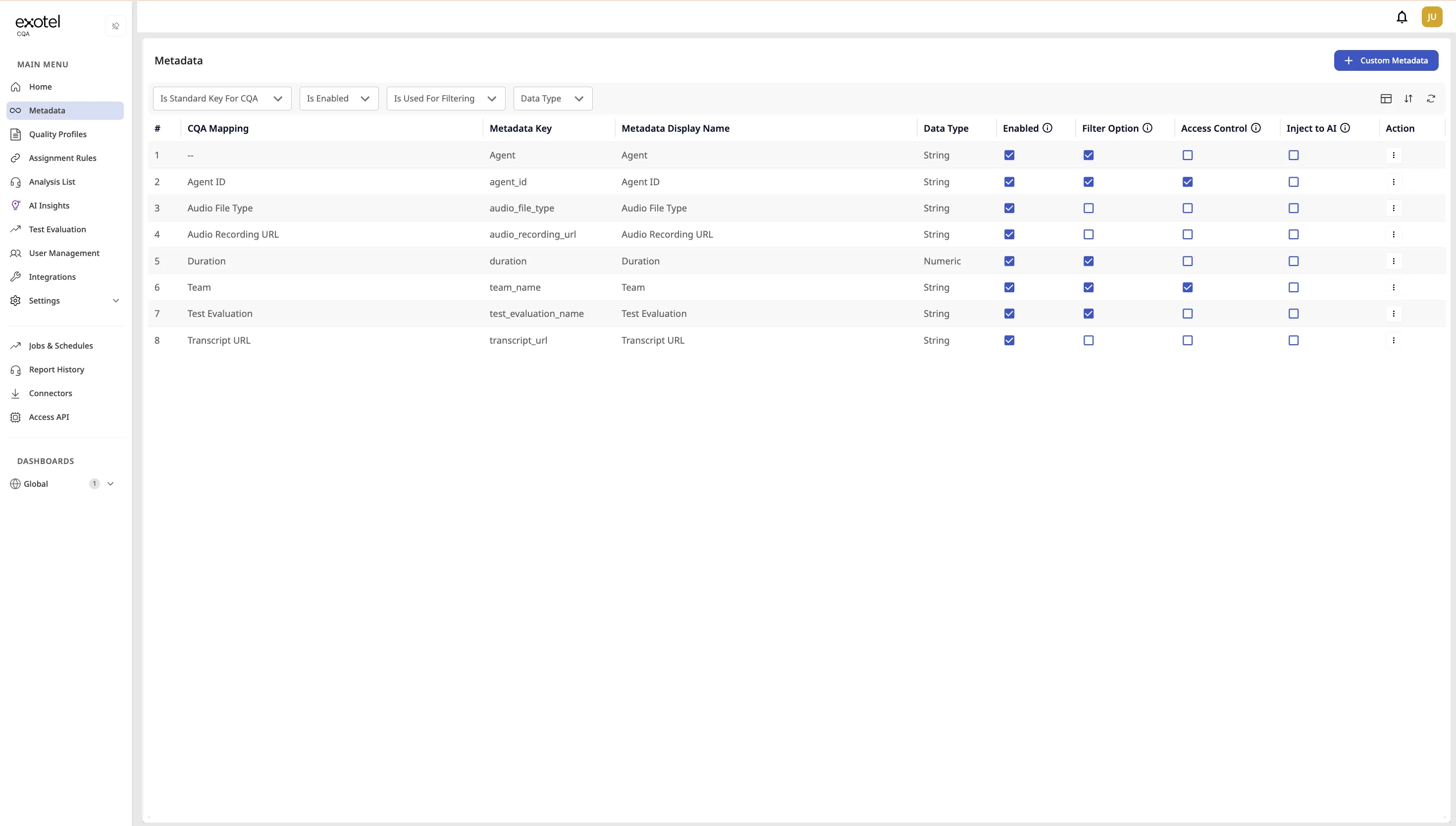Select the audio_recording_url metadata key cell
The width and height of the screenshot is (1456, 826).
[532, 235]
